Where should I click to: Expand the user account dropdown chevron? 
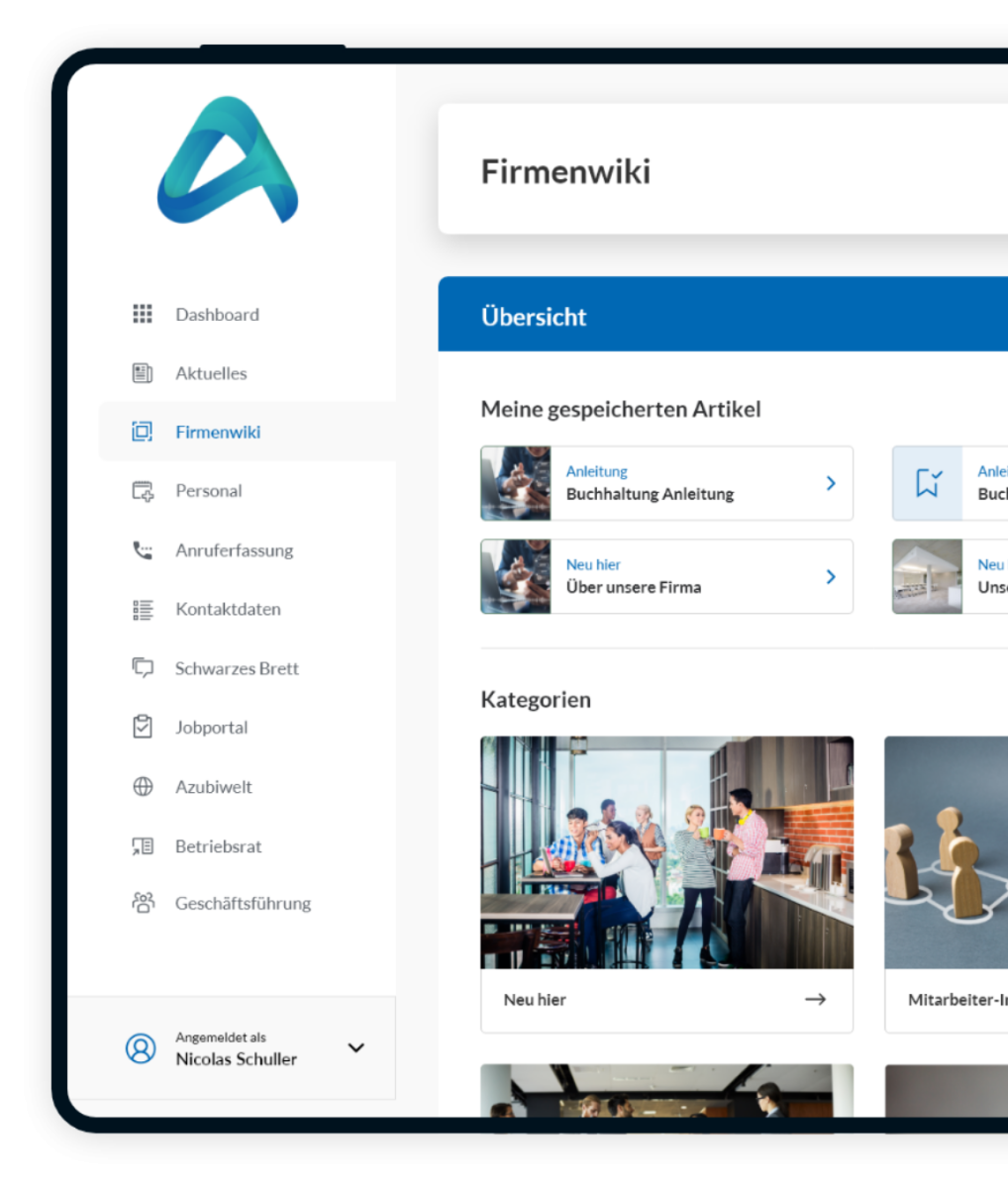pos(356,1047)
